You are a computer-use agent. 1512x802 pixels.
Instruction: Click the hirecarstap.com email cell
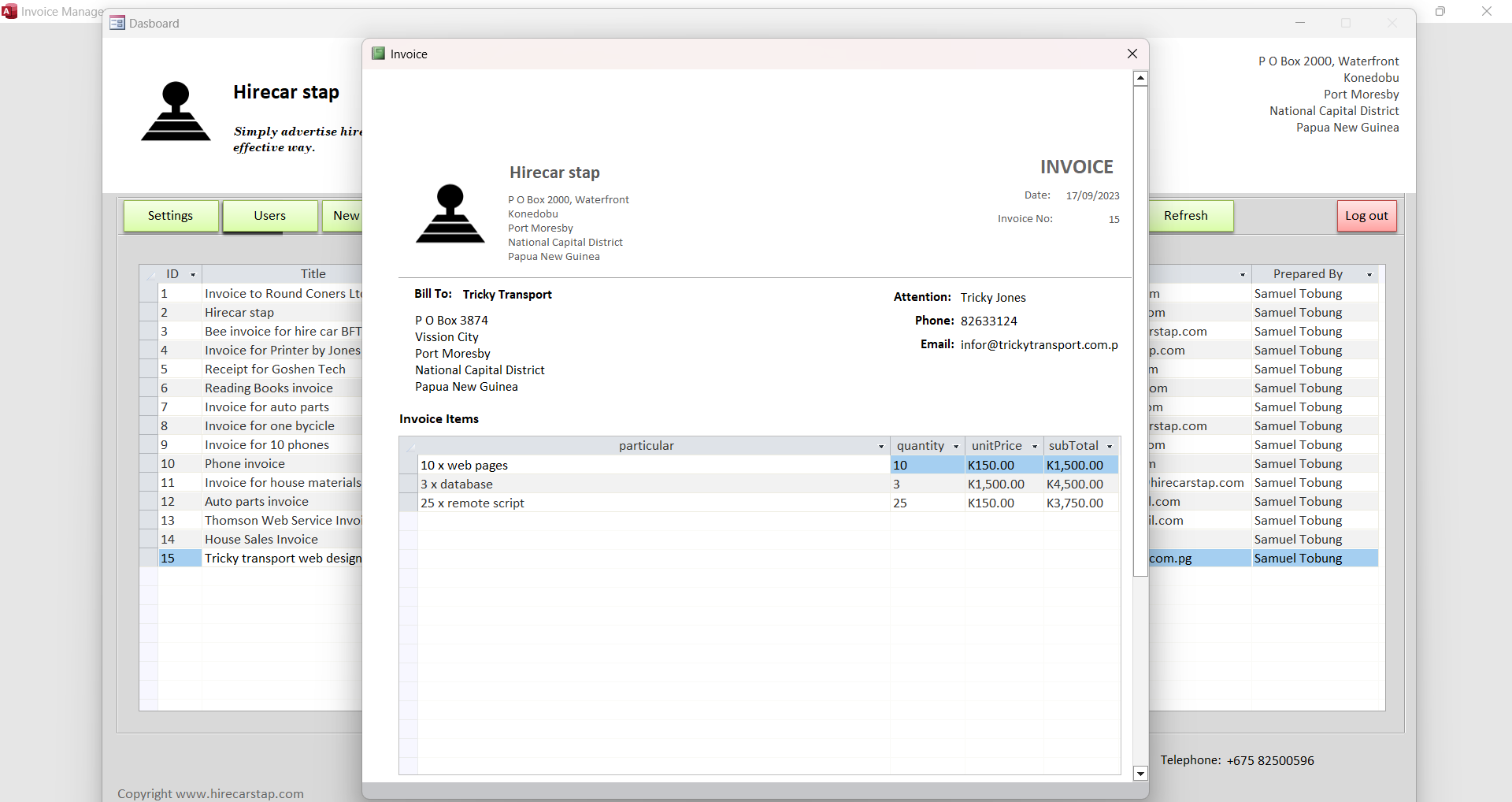click(x=1199, y=482)
